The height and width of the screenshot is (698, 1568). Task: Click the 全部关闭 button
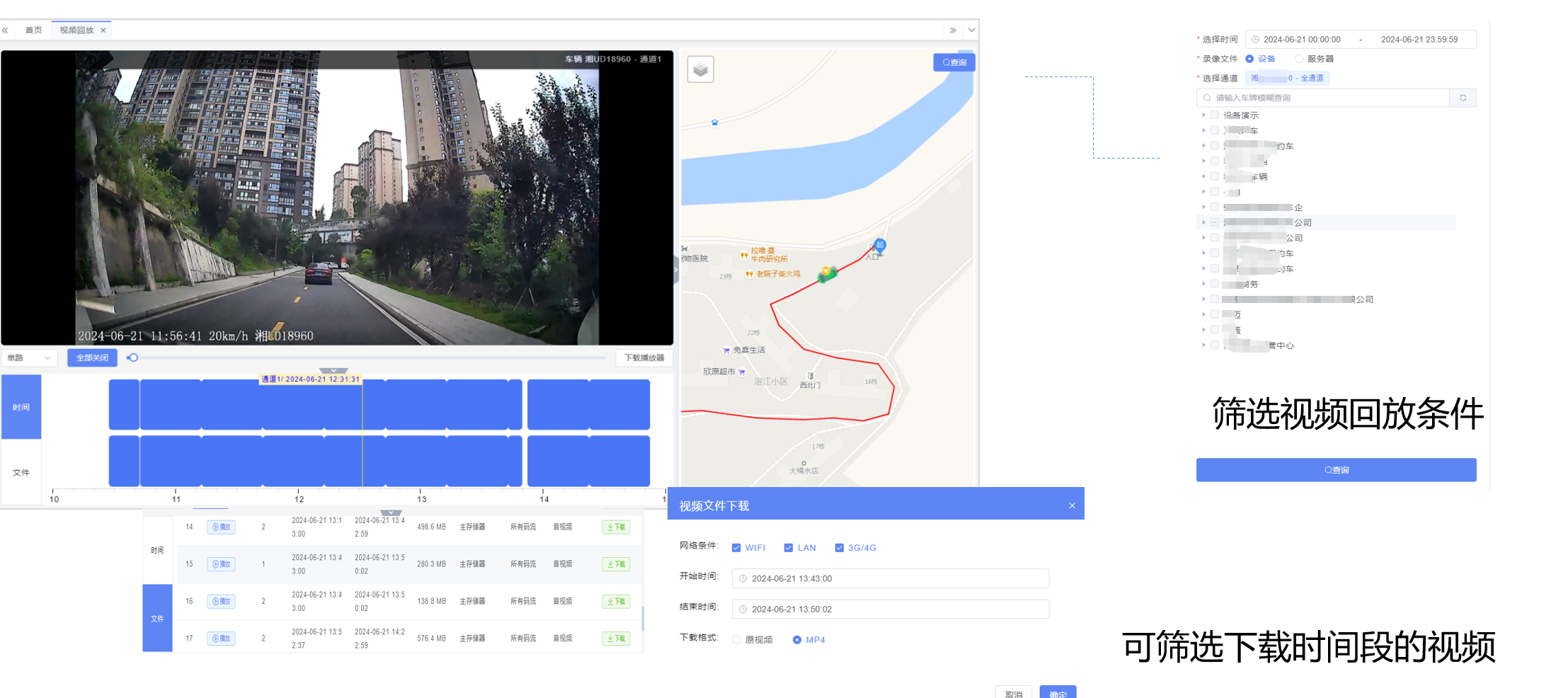(x=92, y=357)
